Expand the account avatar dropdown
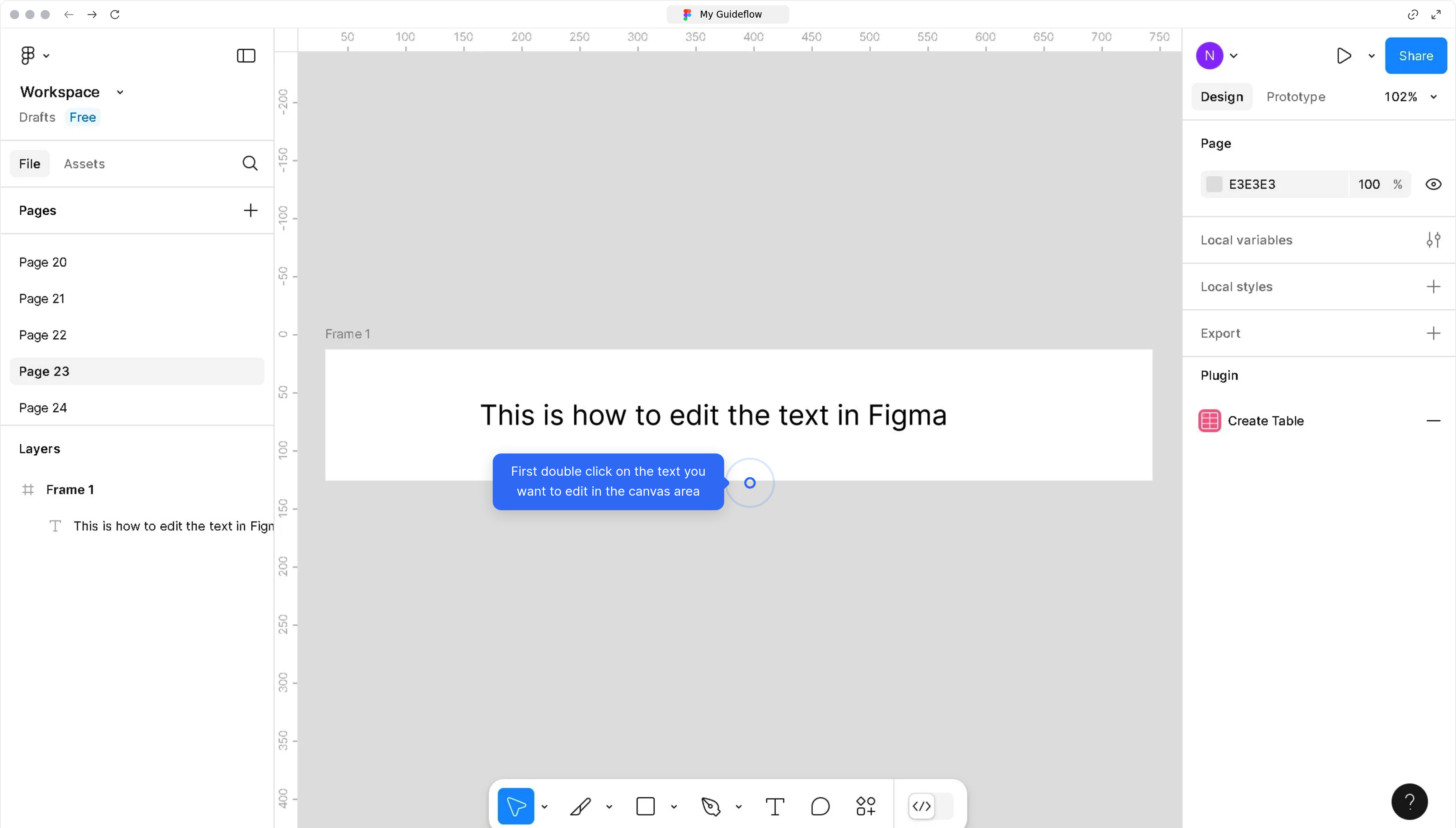This screenshot has width=1456, height=828. (1234, 55)
